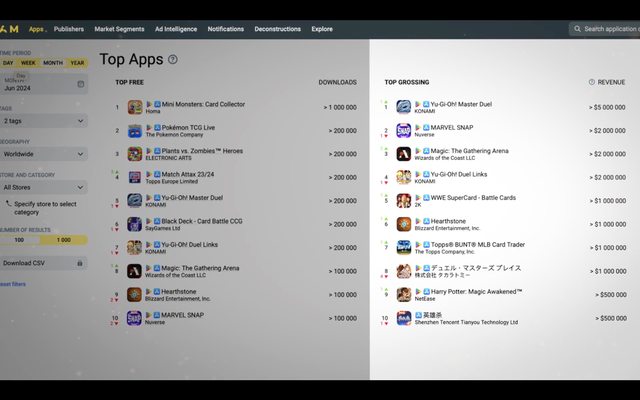Go to the Publishers section
Image resolution: width=640 pixels, height=400 pixels.
pos(69,29)
